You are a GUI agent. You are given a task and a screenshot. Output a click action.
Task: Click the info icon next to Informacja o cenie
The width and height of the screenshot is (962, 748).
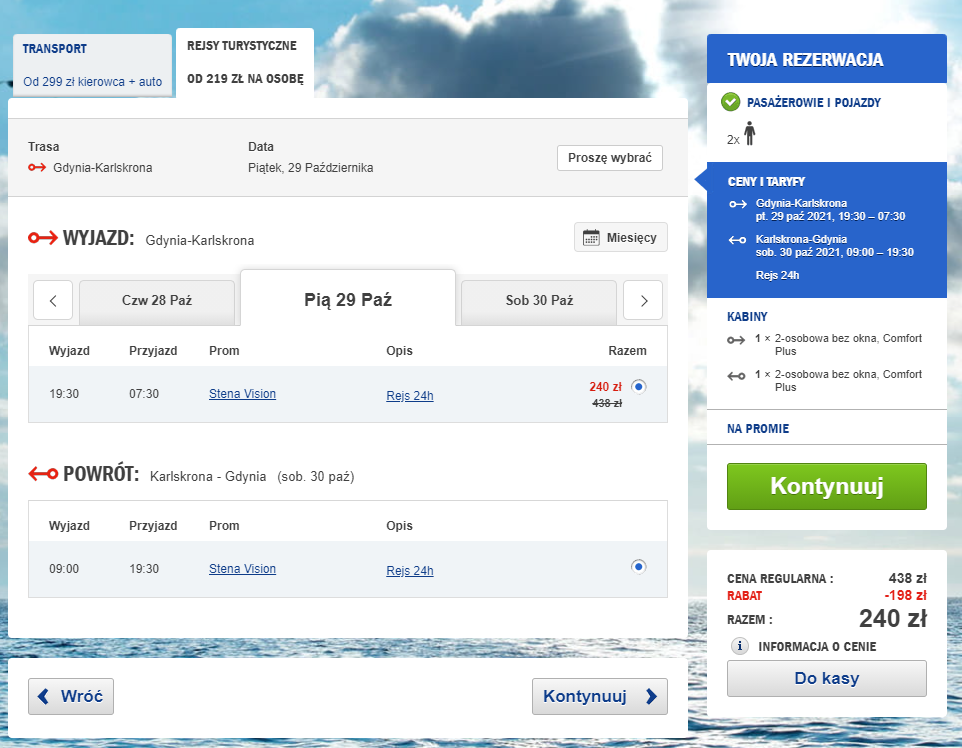pos(740,646)
